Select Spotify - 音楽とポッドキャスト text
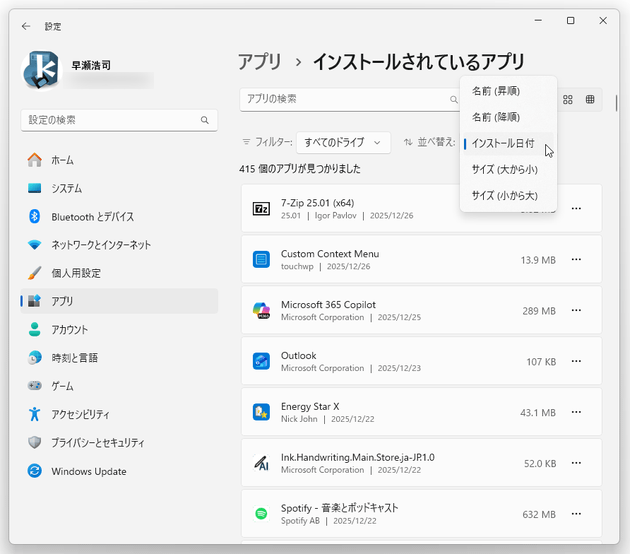Screen dimensions: 630x554 340,508
